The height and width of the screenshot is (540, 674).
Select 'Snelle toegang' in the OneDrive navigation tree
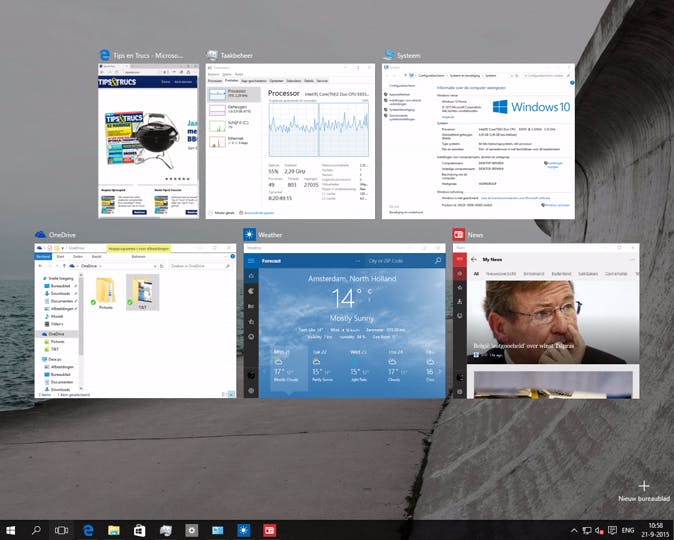click(58, 278)
